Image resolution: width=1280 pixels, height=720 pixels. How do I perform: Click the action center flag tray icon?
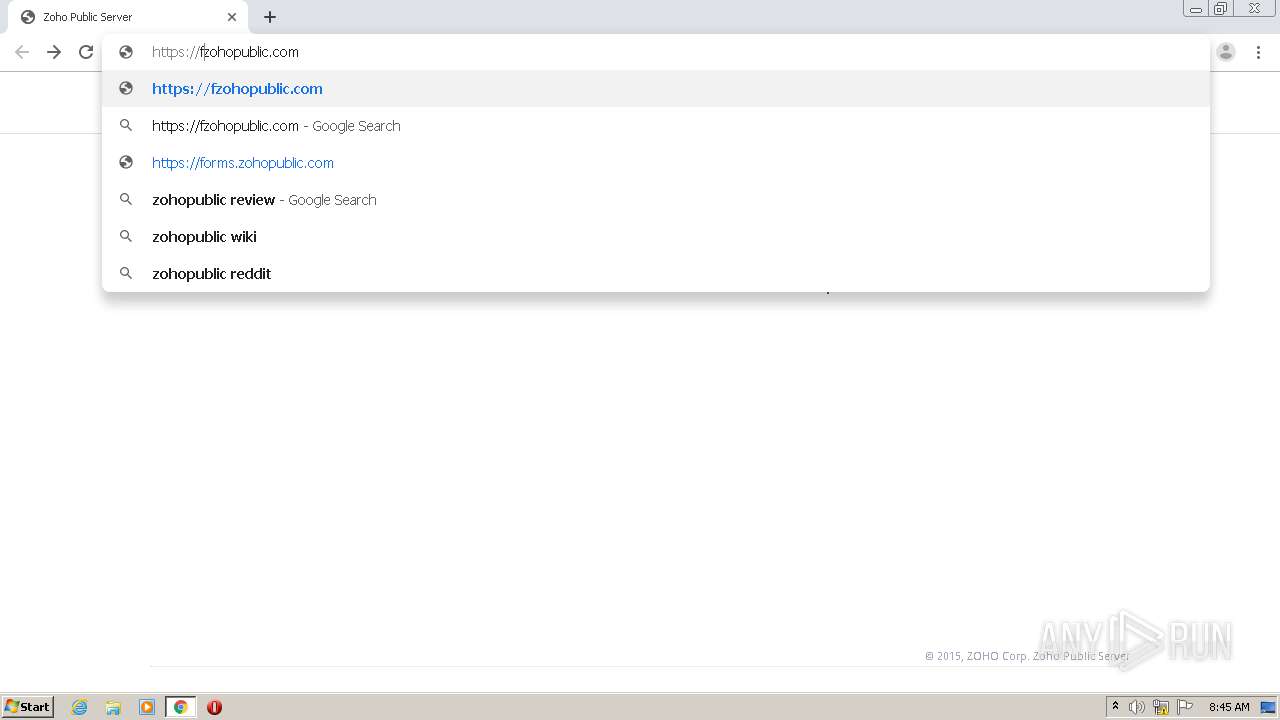pos(1185,707)
